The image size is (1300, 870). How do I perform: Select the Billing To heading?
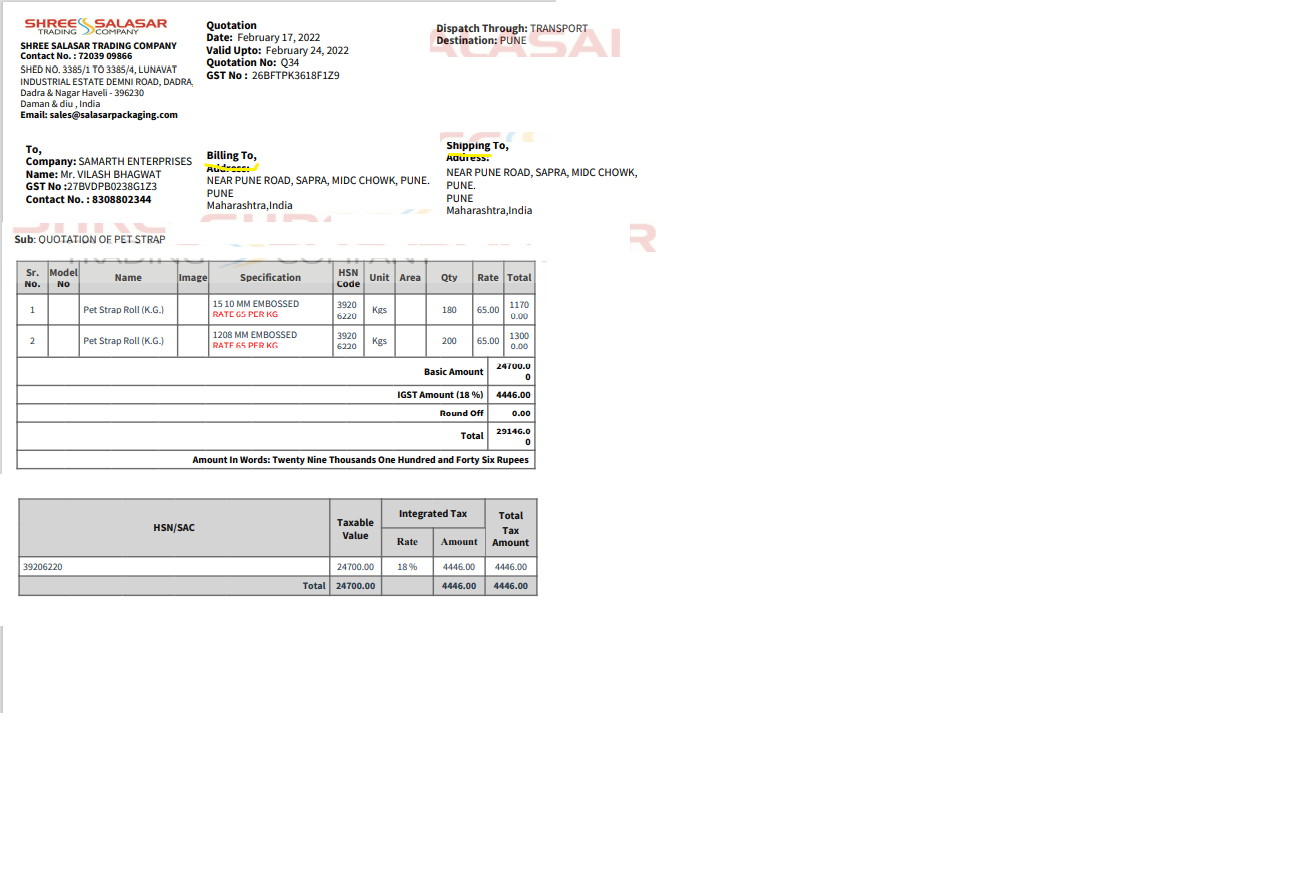(x=231, y=155)
